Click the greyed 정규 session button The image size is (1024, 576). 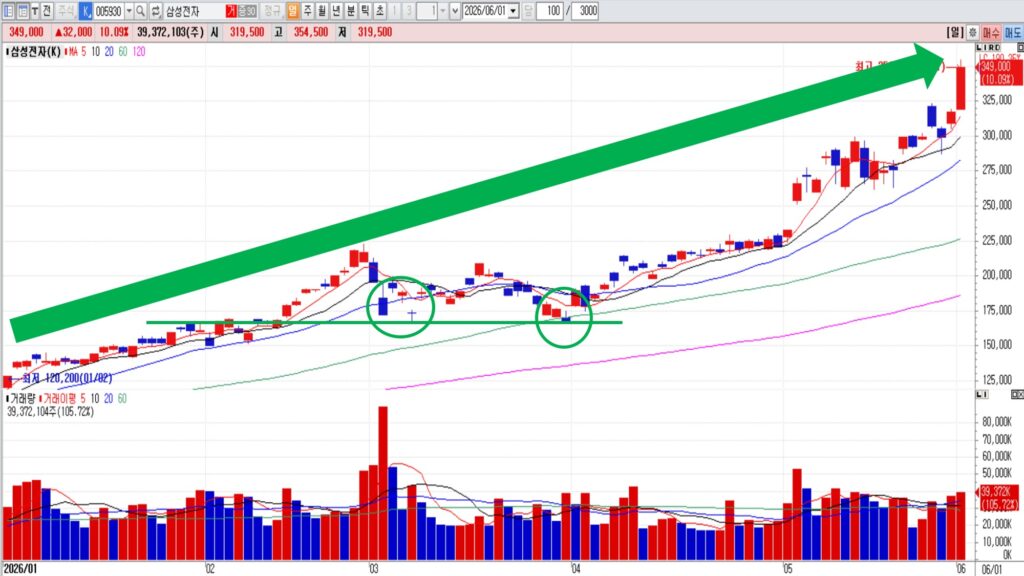click(x=272, y=11)
